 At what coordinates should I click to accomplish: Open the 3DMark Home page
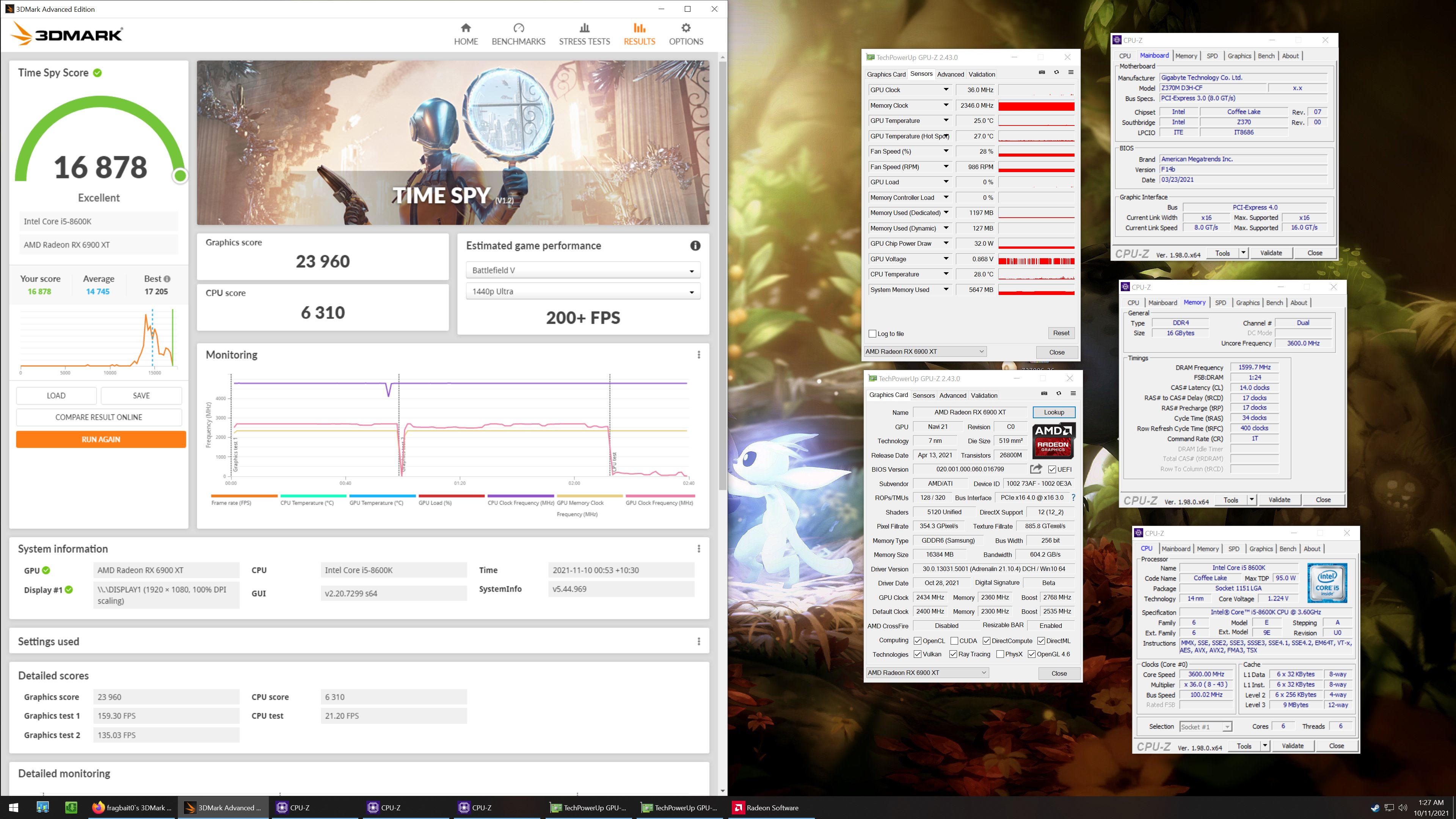click(466, 35)
